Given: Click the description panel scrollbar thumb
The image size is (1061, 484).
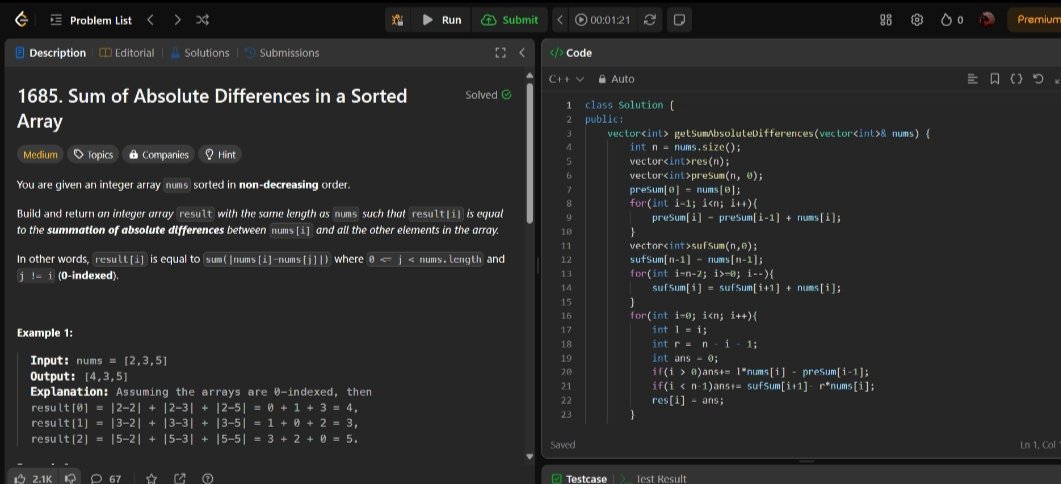Looking at the screenshot, I should coord(530,152).
